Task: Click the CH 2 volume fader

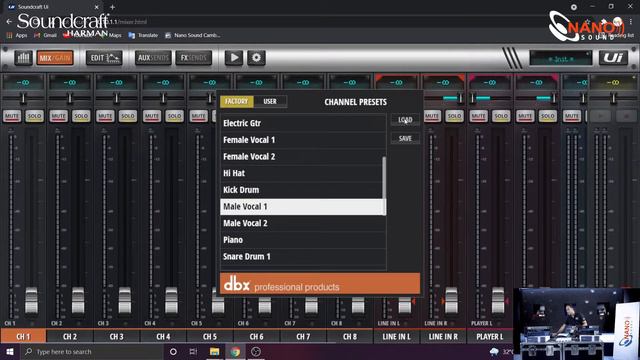Action: pyautogui.click(x=78, y=300)
